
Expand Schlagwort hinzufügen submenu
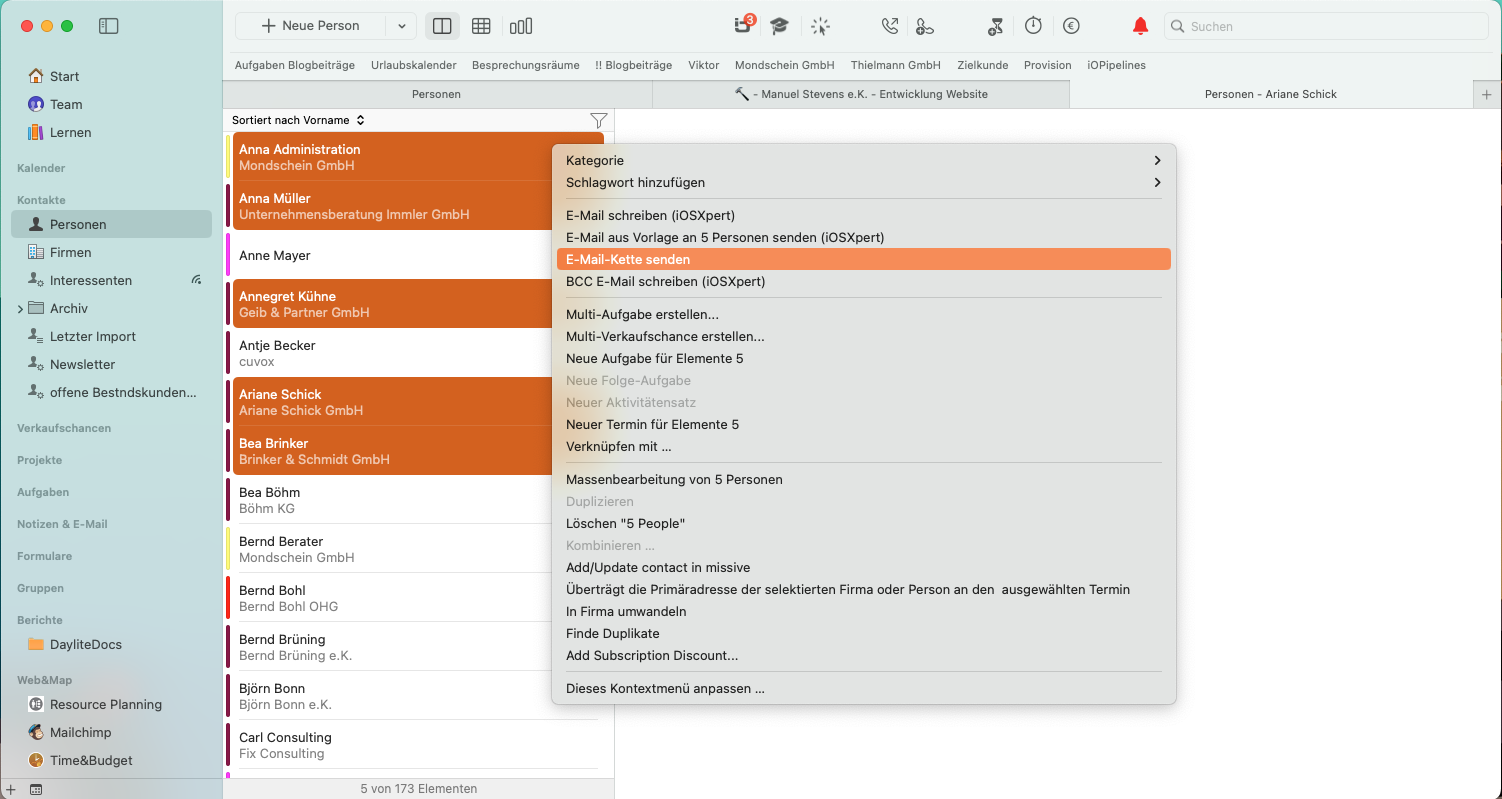863,182
